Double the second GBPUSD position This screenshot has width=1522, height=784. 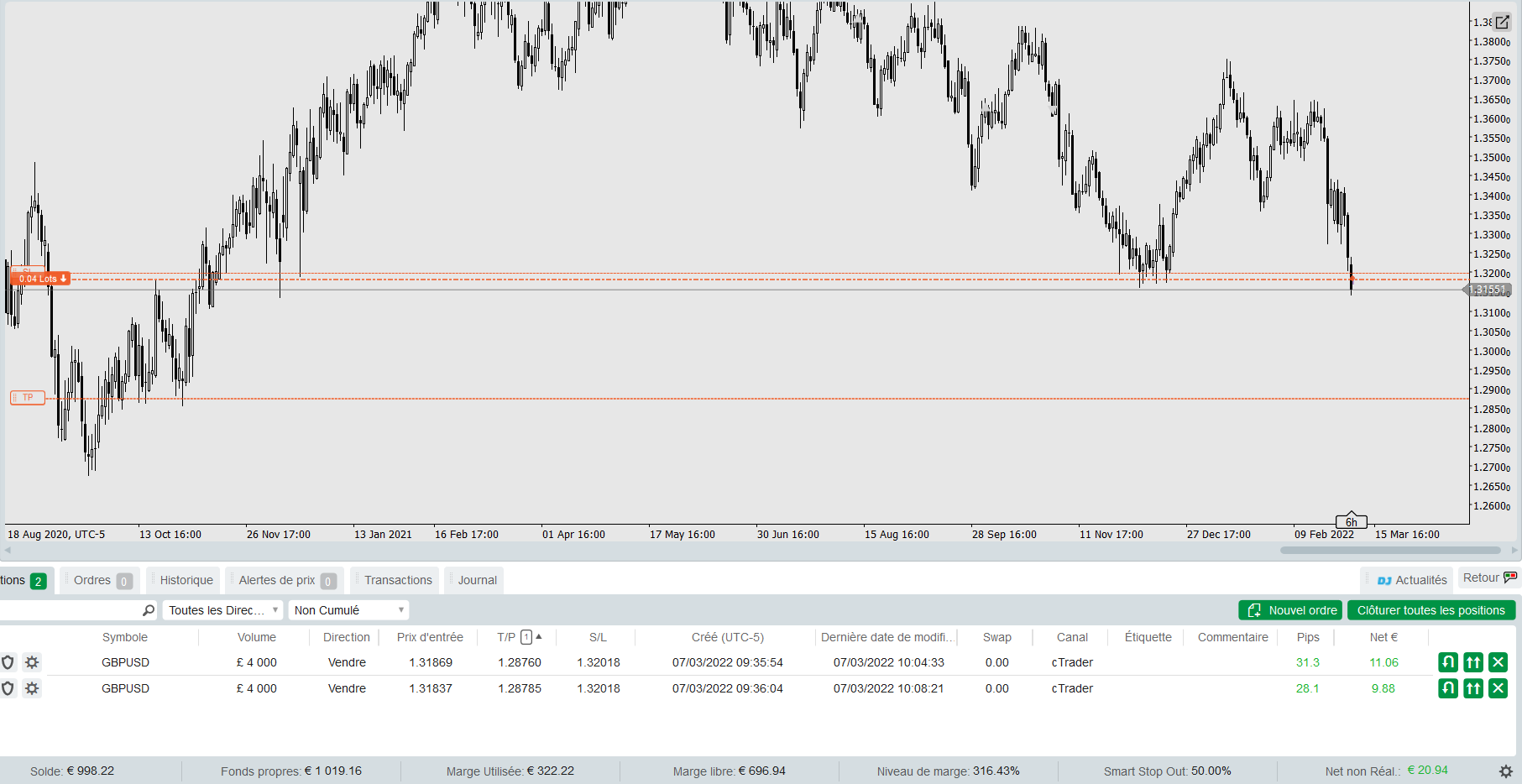1473,688
